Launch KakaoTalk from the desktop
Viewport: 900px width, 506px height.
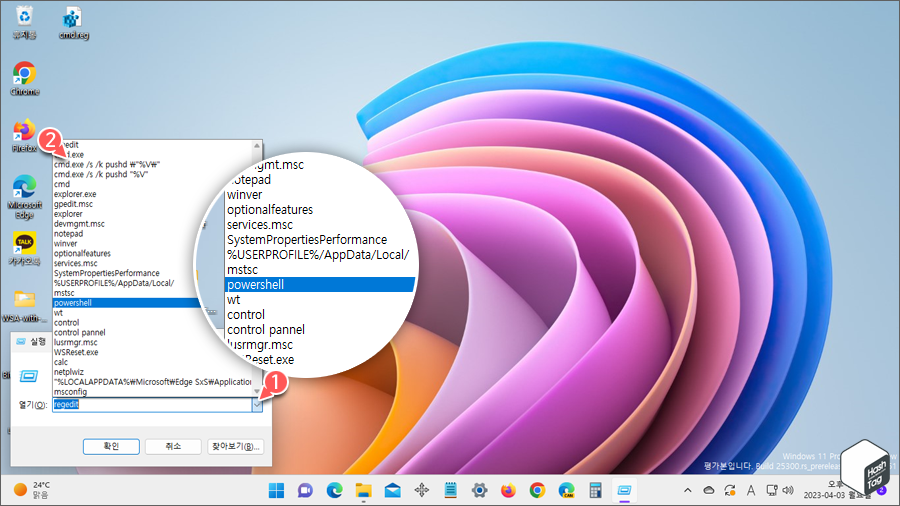(25, 250)
